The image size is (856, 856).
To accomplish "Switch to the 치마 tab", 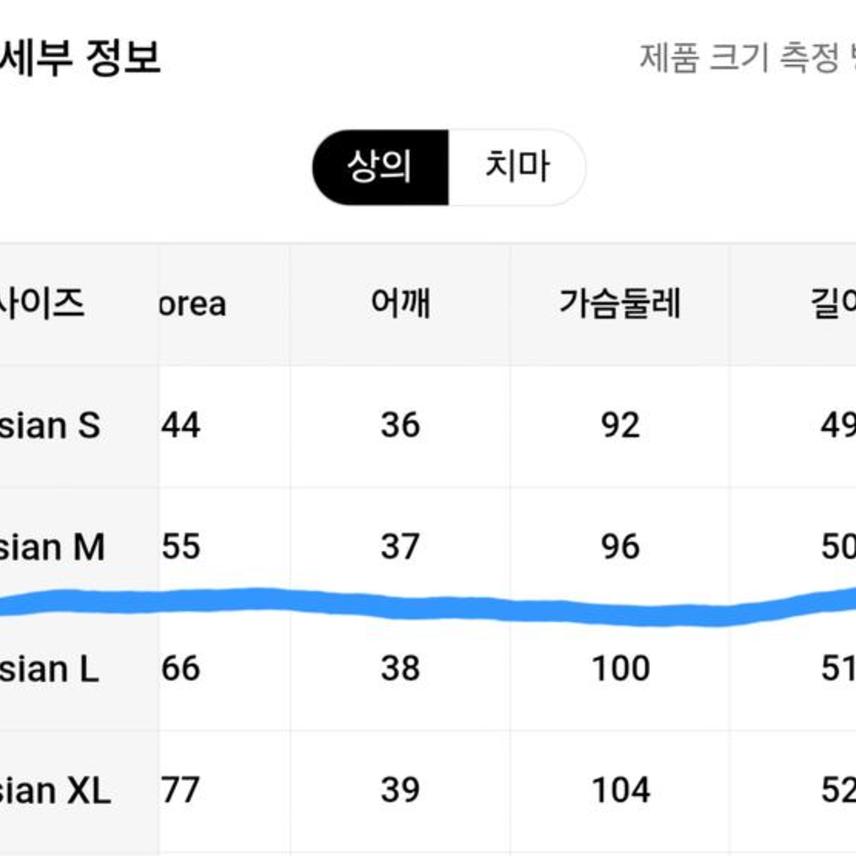I will pyautogui.click(x=517, y=167).
